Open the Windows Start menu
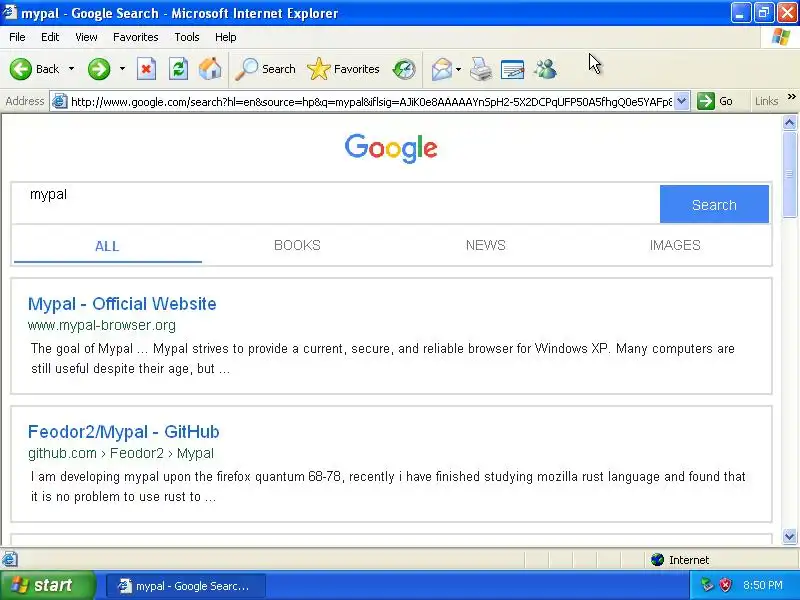 click(47, 585)
